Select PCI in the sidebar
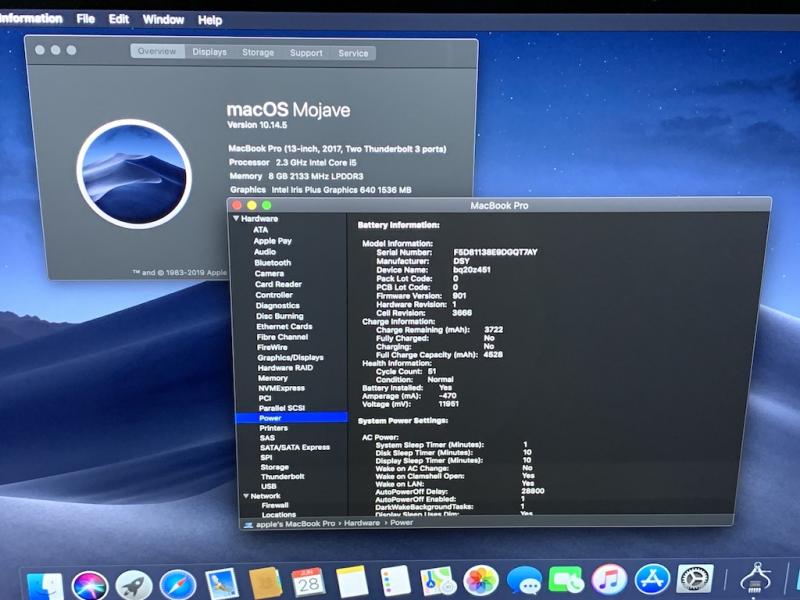 [x=264, y=398]
